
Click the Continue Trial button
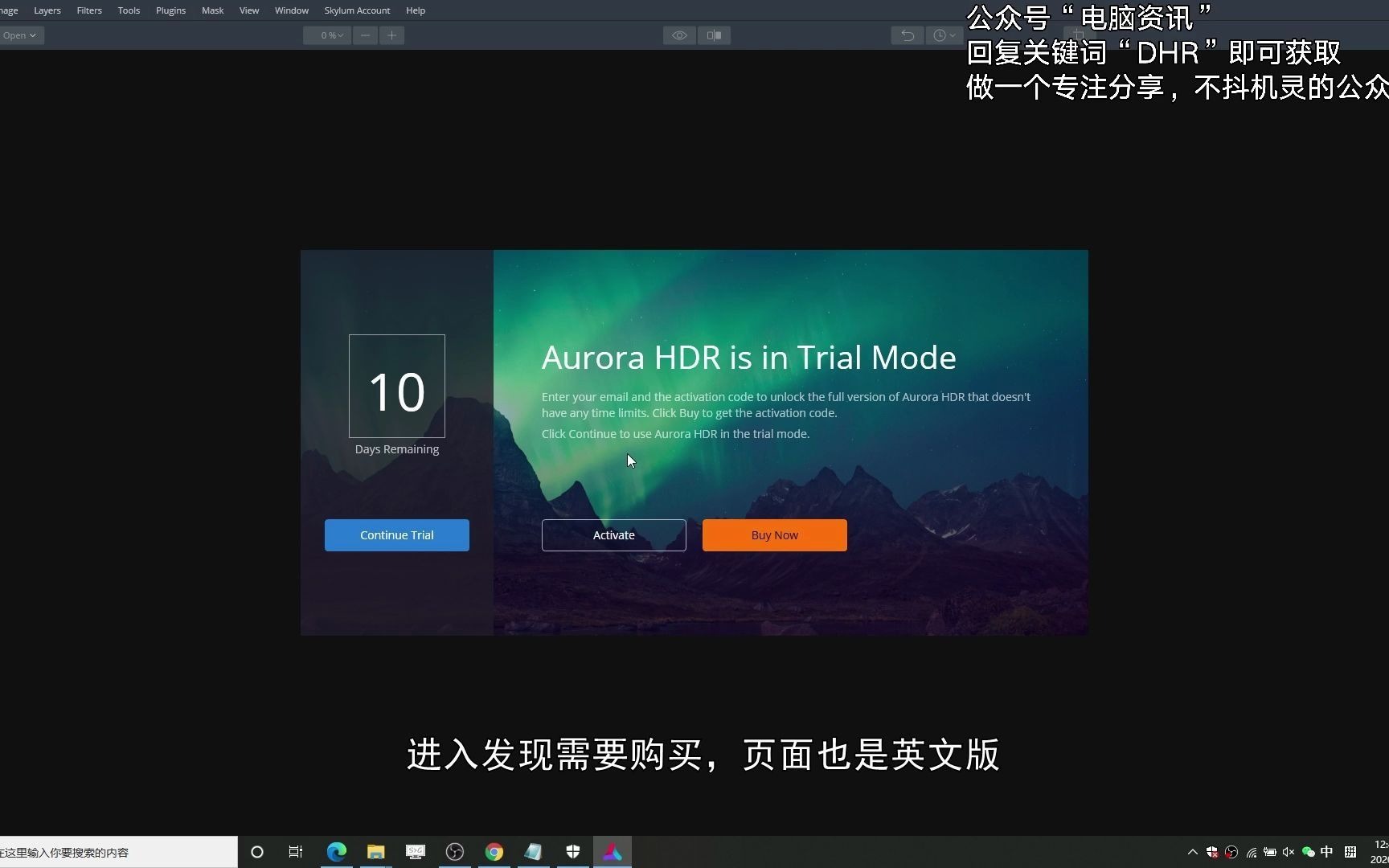coord(396,534)
